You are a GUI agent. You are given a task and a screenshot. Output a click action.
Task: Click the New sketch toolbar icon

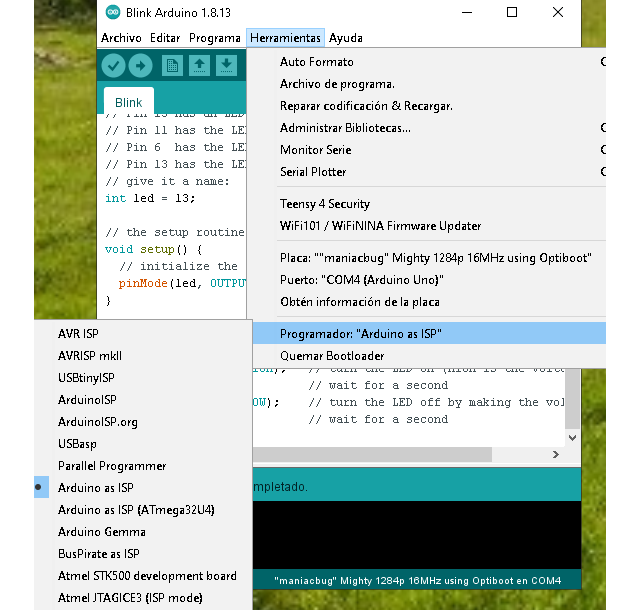click(x=172, y=66)
